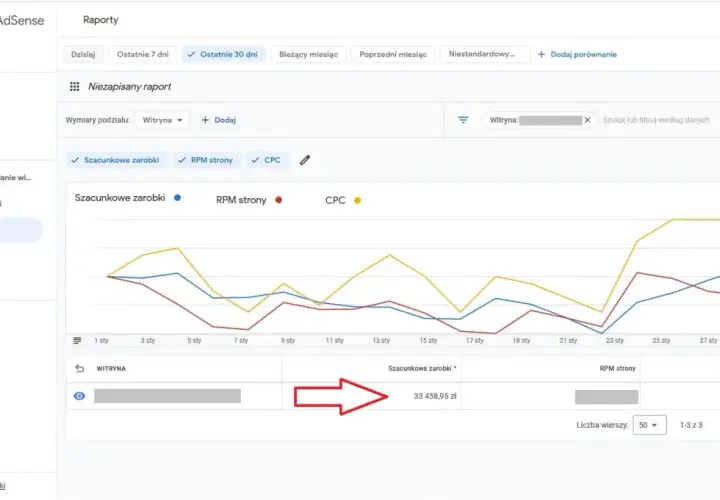
Task: Select the Ostatnie 7 dni date range
Action: (x=143, y=54)
